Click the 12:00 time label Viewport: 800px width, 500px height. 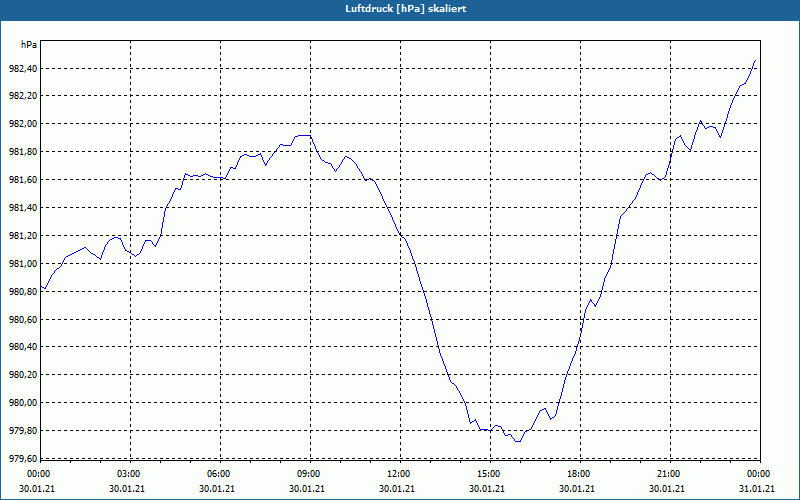pos(397,474)
